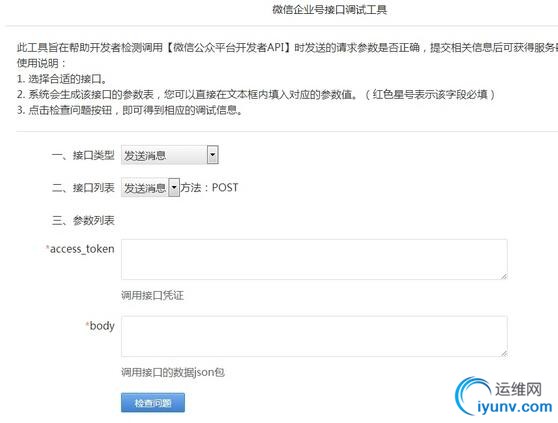Grab the body textarea resize handle
558x423 pixels.
504,353
